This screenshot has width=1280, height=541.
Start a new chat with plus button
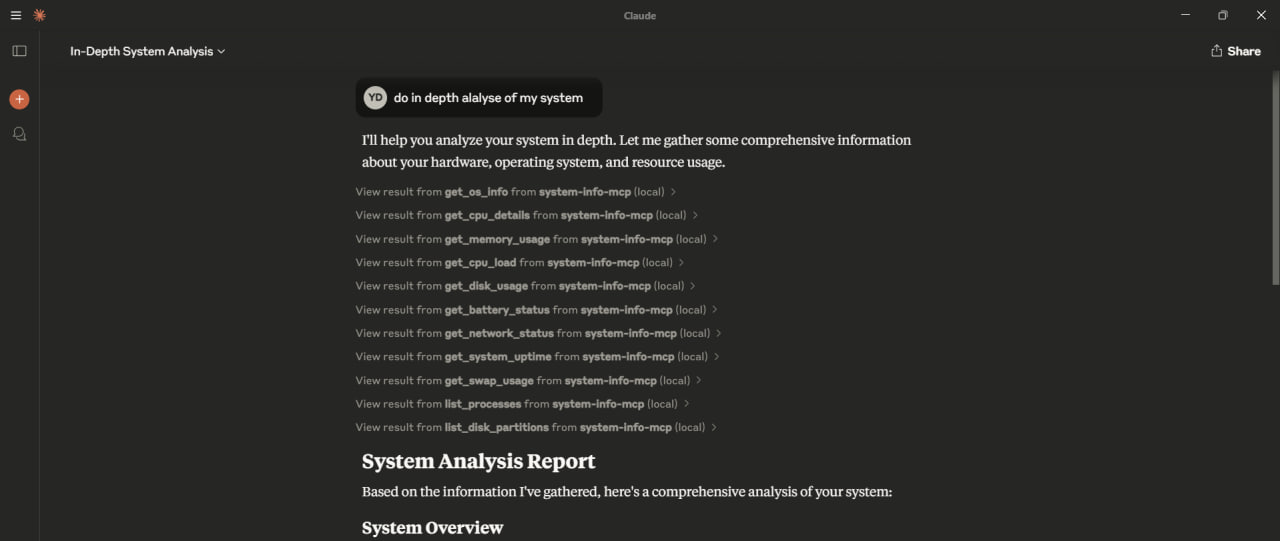tap(19, 99)
